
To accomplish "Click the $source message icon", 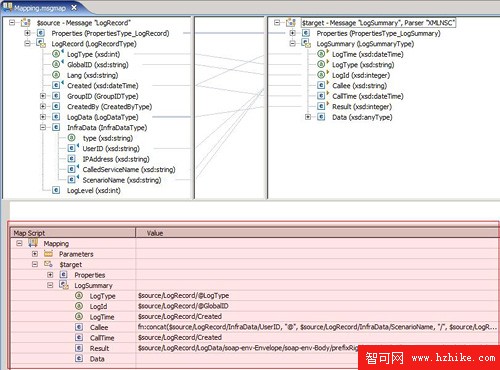I will tap(26, 23).
